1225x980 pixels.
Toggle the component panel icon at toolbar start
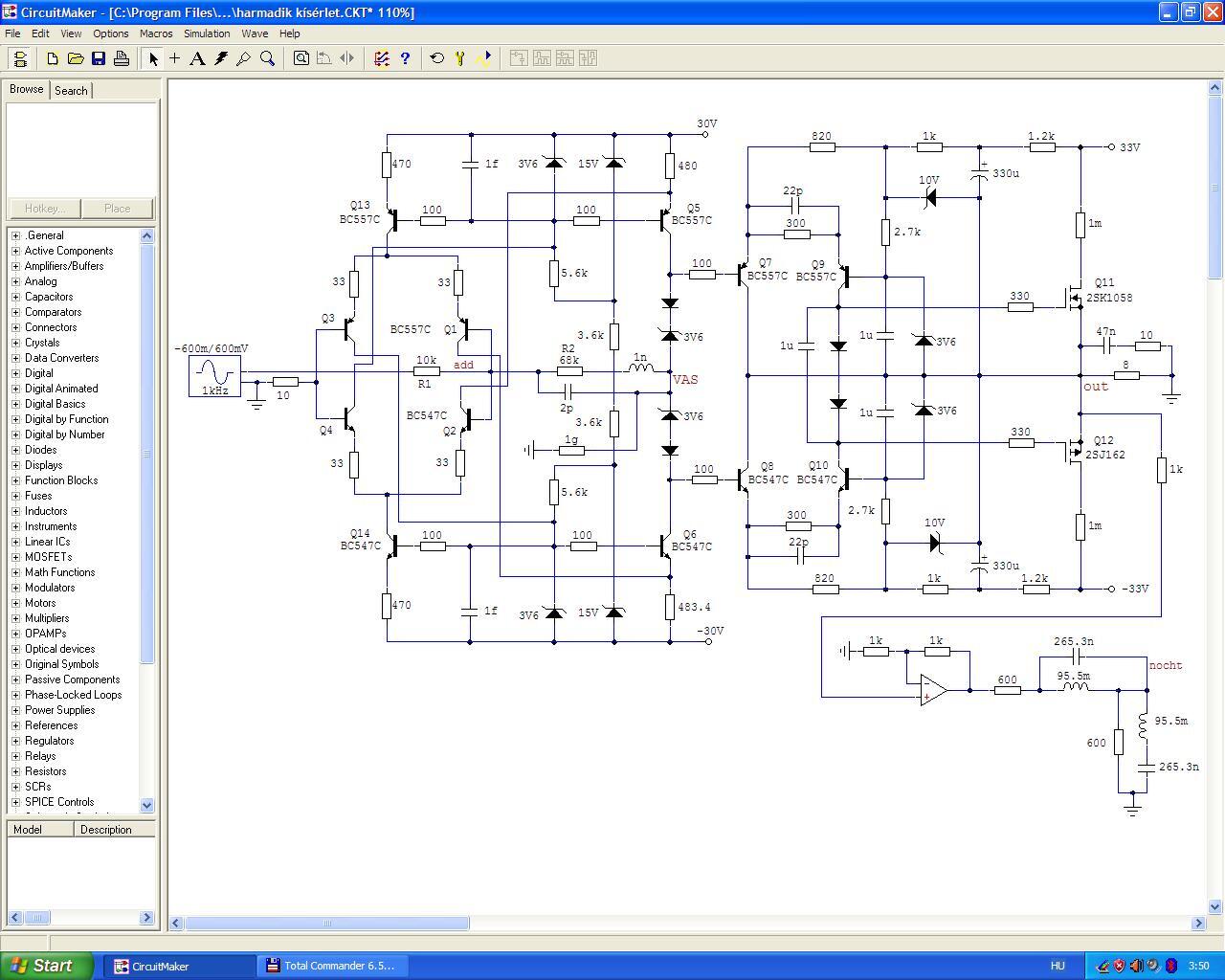(x=20, y=58)
